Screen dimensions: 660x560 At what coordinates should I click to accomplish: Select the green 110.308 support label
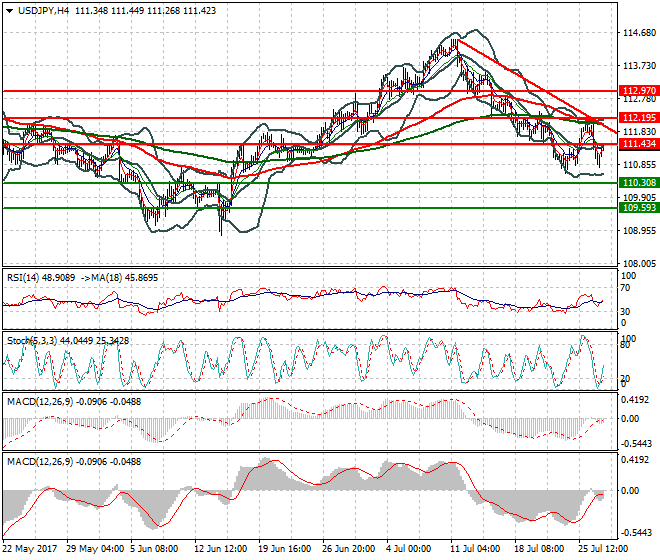[x=639, y=183]
